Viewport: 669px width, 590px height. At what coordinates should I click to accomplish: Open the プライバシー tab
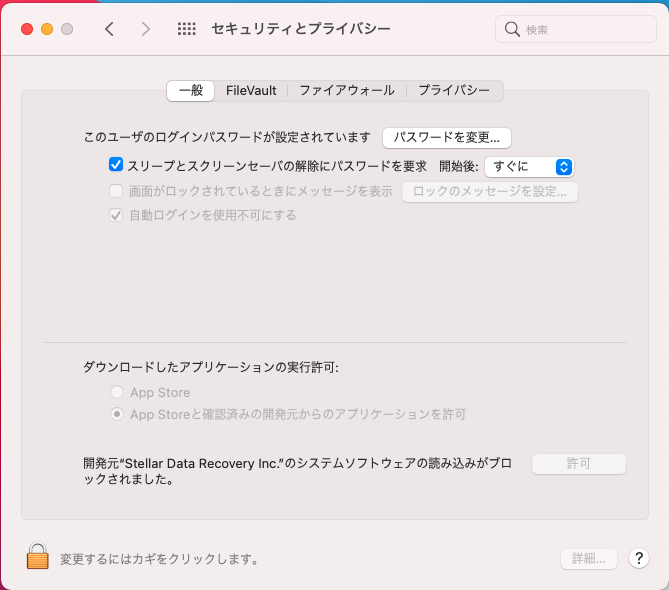tap(454, 90)
